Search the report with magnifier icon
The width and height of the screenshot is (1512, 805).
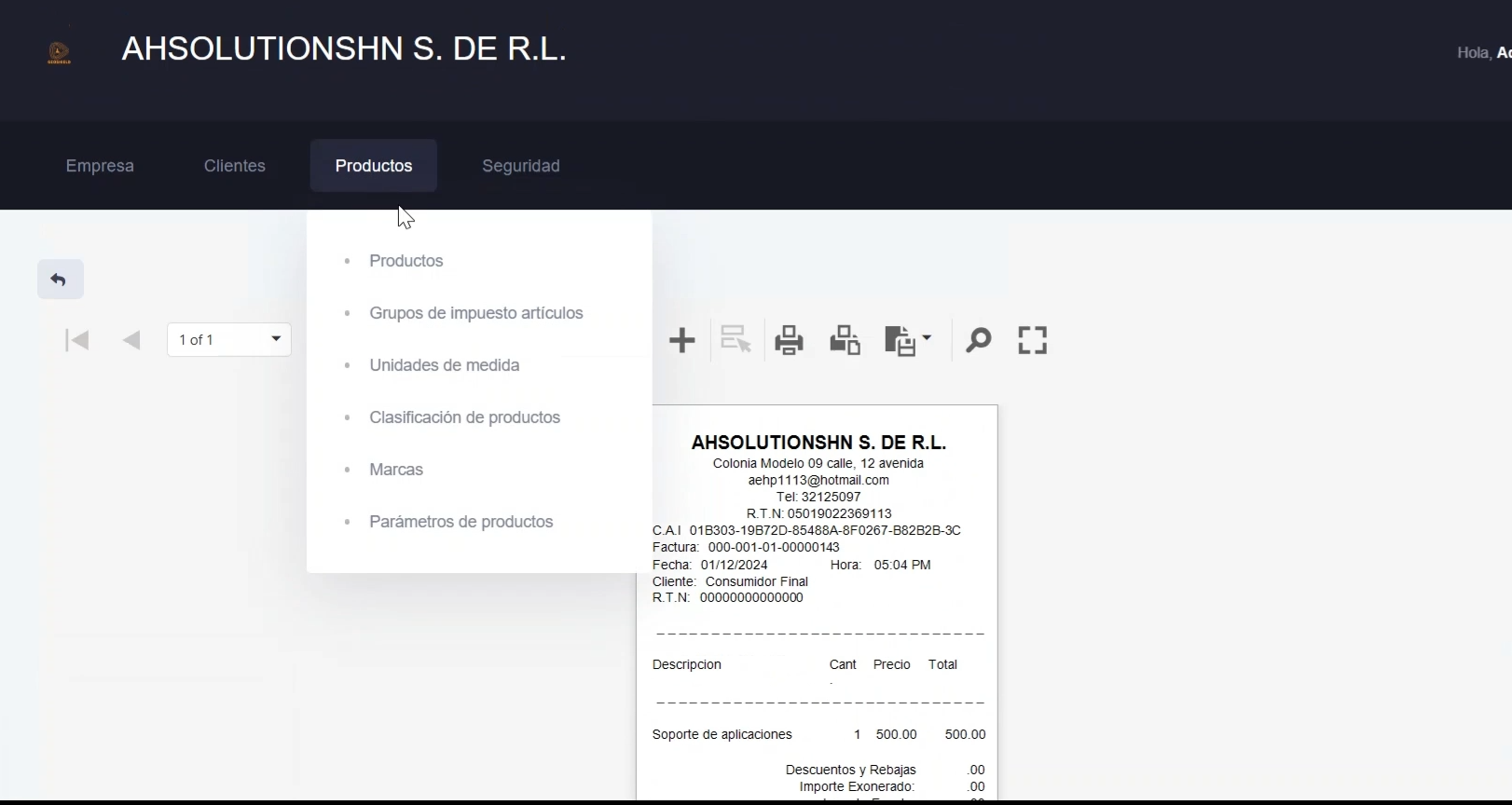978,340
